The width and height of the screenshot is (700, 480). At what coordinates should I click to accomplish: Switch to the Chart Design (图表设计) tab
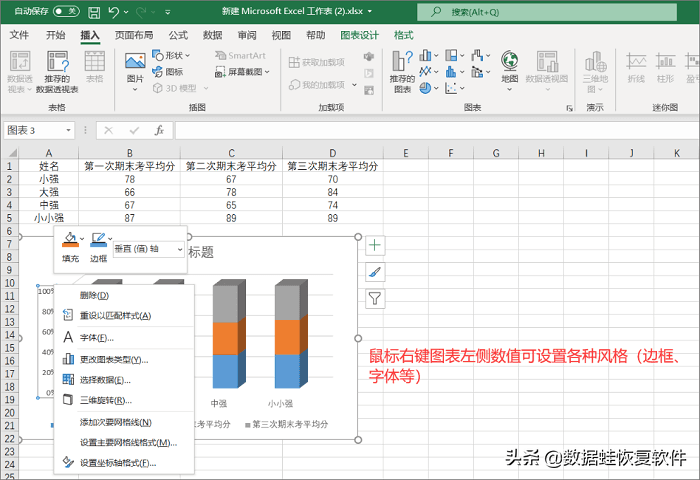pos(359,35)
